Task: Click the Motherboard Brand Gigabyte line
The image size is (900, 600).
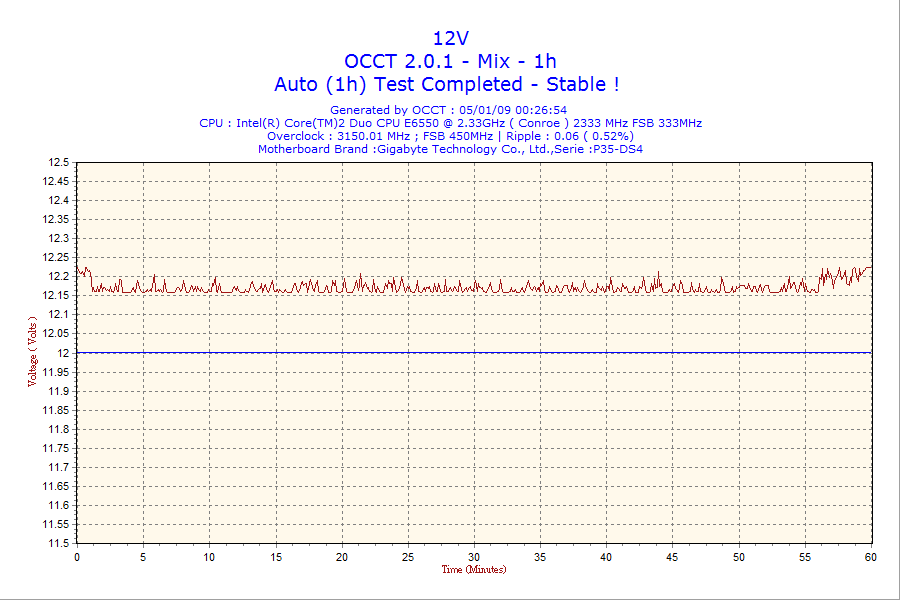Action: (x=451, y=149)
